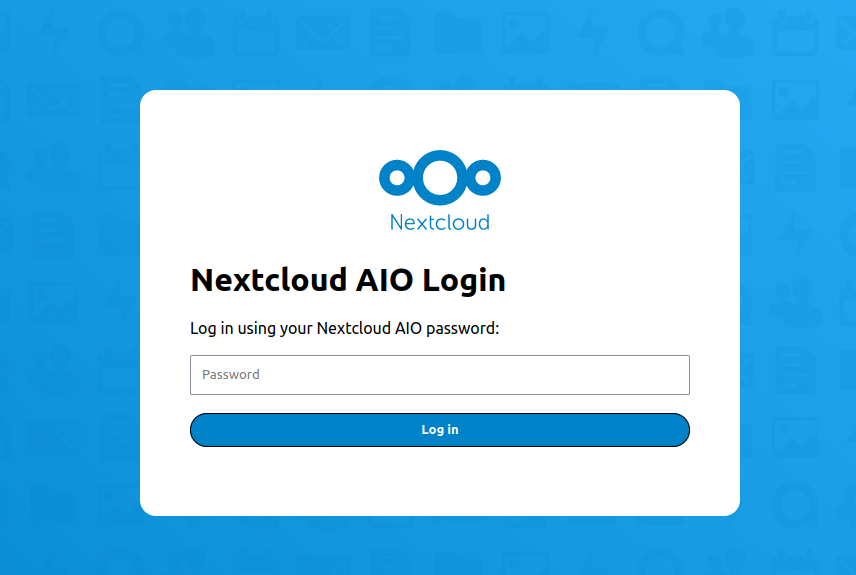Image resolution: width=856 pixels, height=575 pixels.
Task: Click the leftmost contacts icon in the top row
Action: coord(187,34)
